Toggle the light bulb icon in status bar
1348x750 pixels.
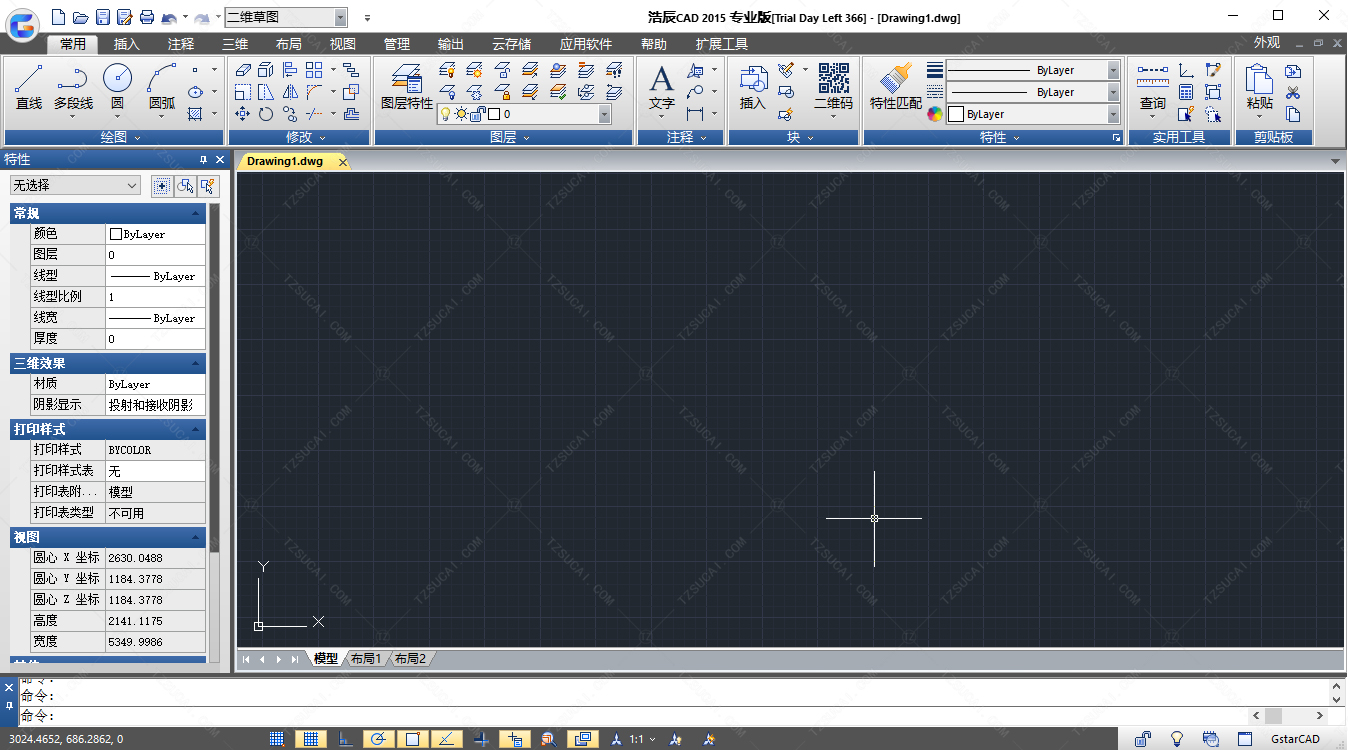tap(1177, 739)
